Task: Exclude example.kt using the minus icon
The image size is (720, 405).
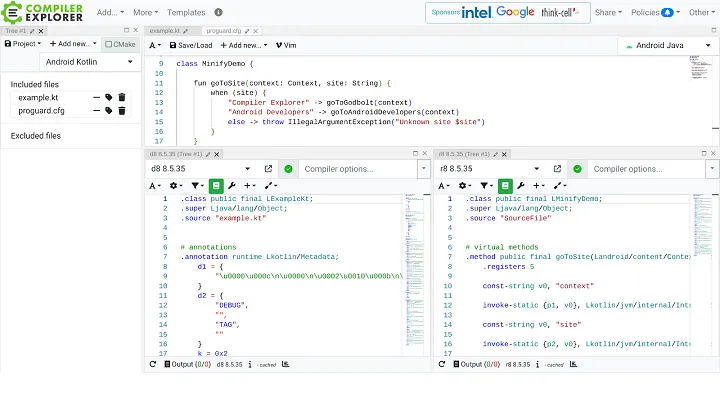Action: [x=96, y=97]
